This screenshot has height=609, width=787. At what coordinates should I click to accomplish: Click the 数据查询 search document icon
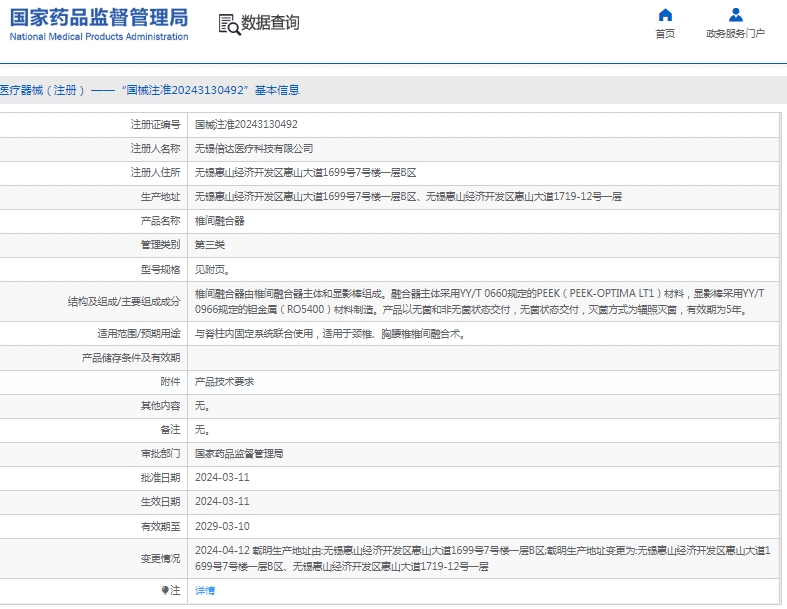click(x=229, y=25)
